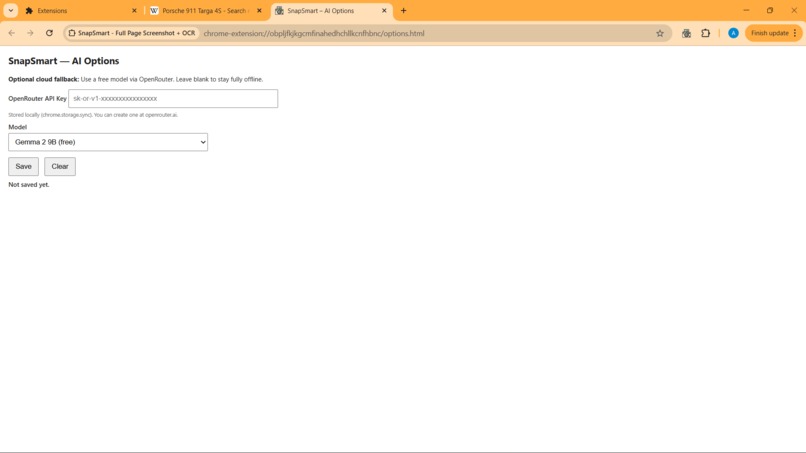The height and width of the screenshot is (453, 806).
Task: Open a new tab with plus button
Action: click(404, 10)
